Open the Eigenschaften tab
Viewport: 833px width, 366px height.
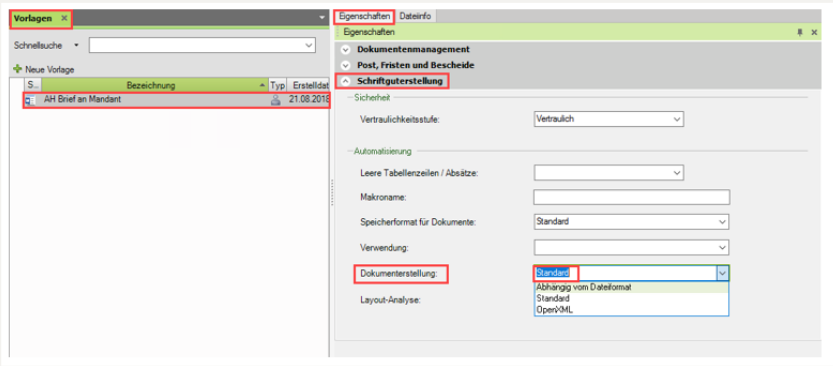[x=364, y=16]
